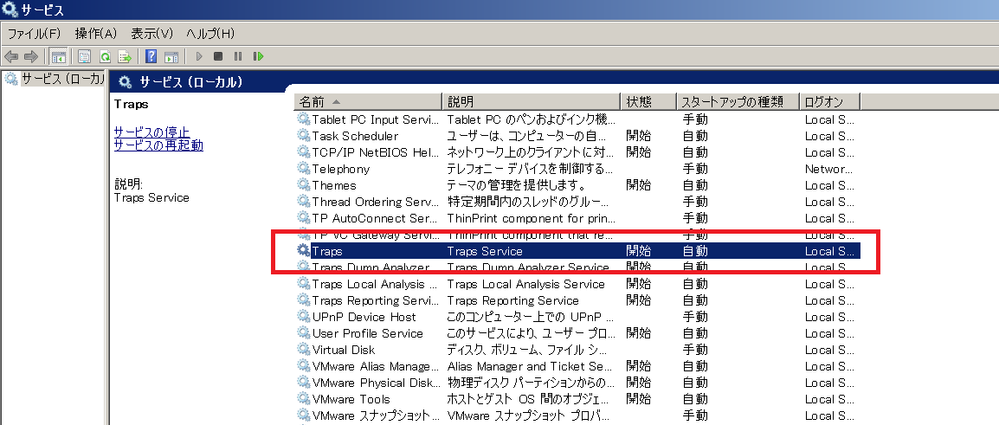Toggle the show/hide action pane toolbar icon
This screenshot has width=999, height=425.
(171, 57)
